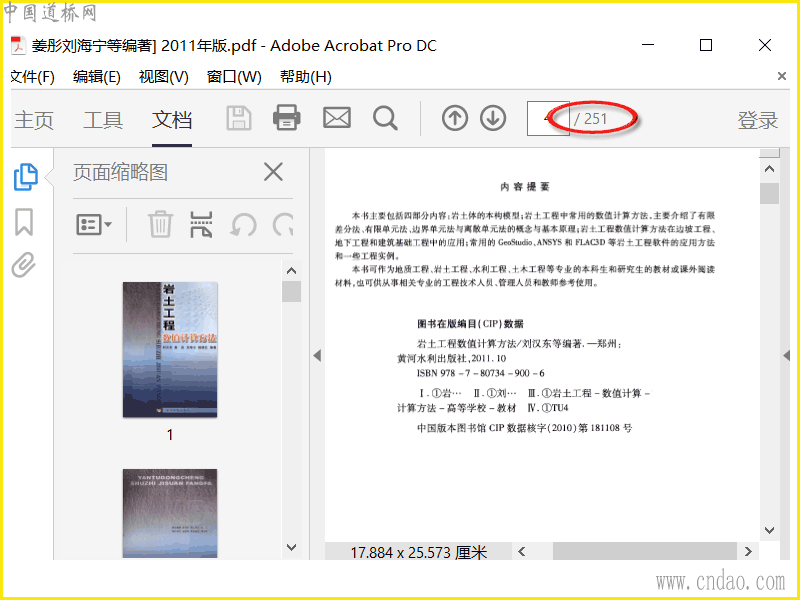Click the horizontal scrollbar thumb
Image resolution: width=800 pixels, height=600 pixels.
tap(645, 551)
